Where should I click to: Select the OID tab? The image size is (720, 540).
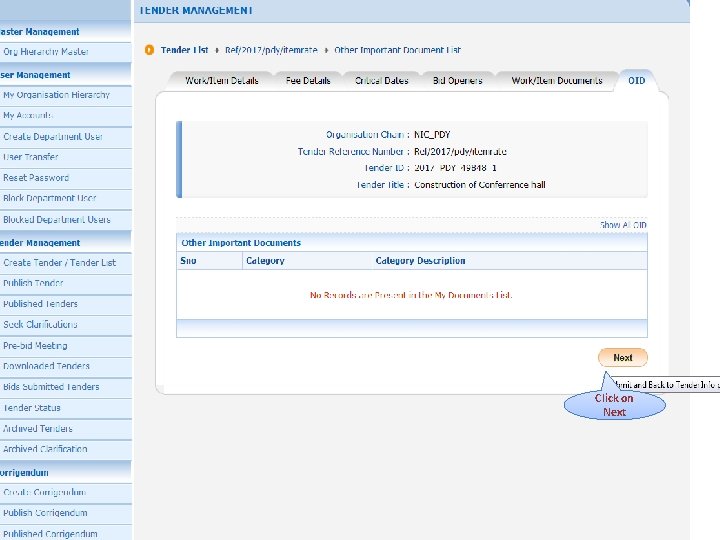636,81
